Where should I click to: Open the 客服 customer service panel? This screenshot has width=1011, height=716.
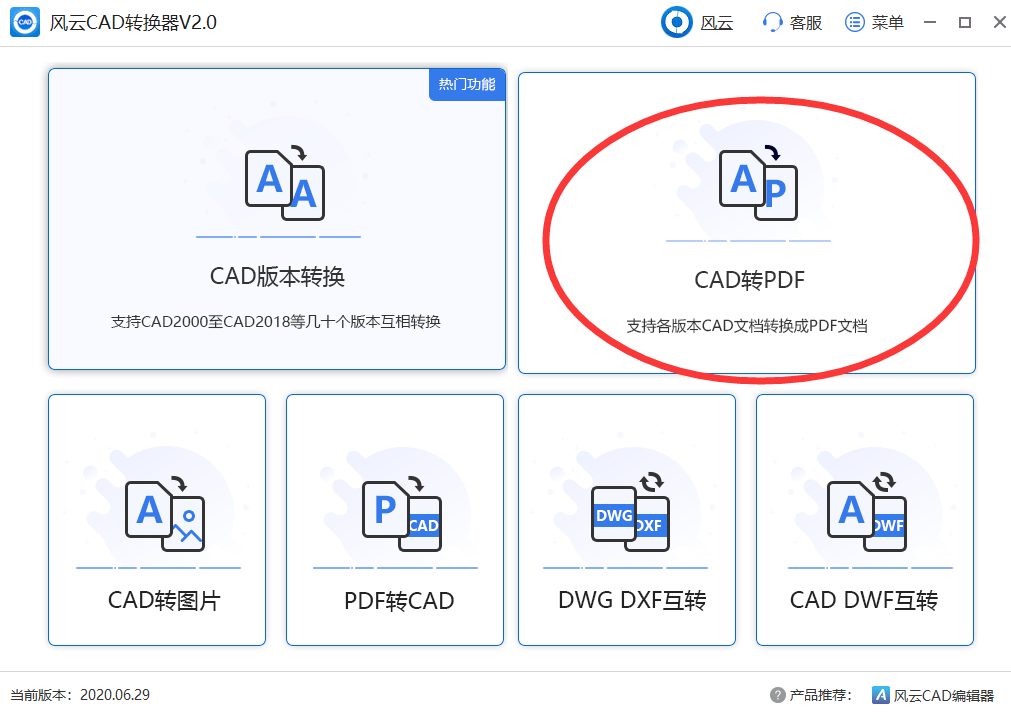pos(790,21)
